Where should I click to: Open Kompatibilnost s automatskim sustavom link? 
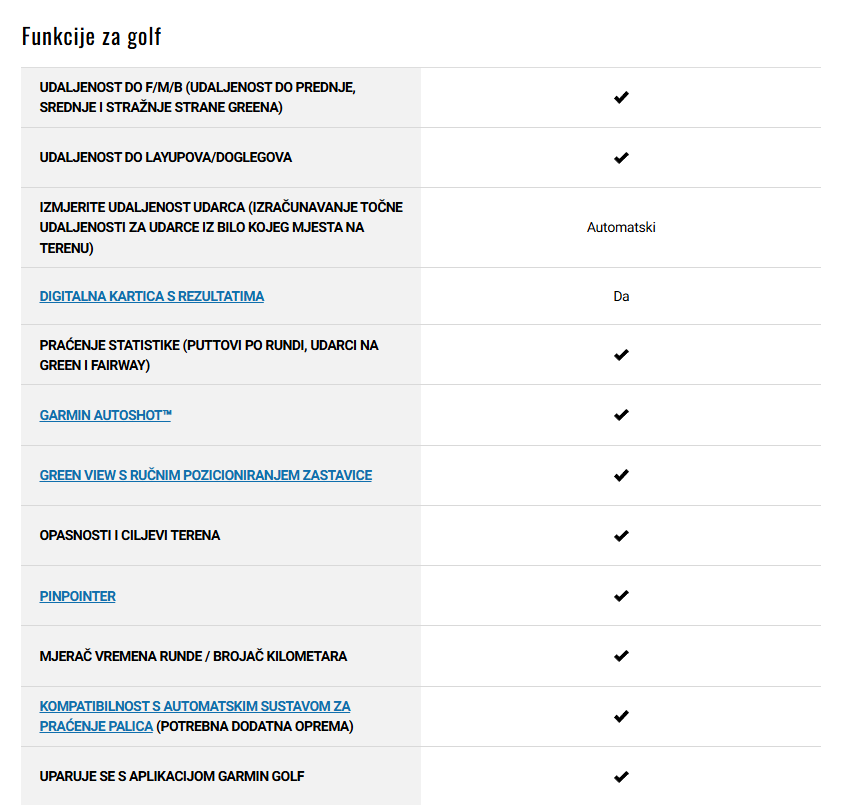click(195, 716)
